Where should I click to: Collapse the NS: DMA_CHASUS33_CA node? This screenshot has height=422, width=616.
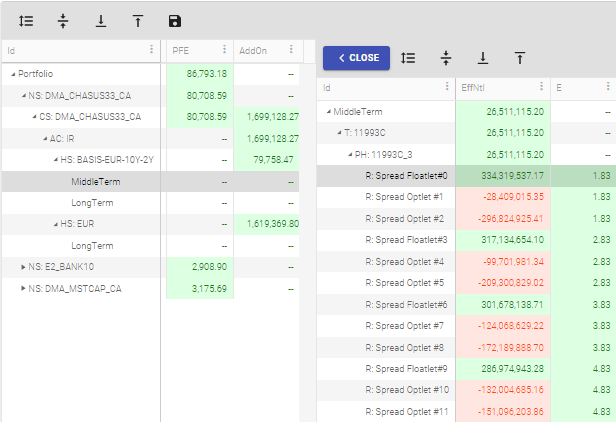click(x=24, y=95)
